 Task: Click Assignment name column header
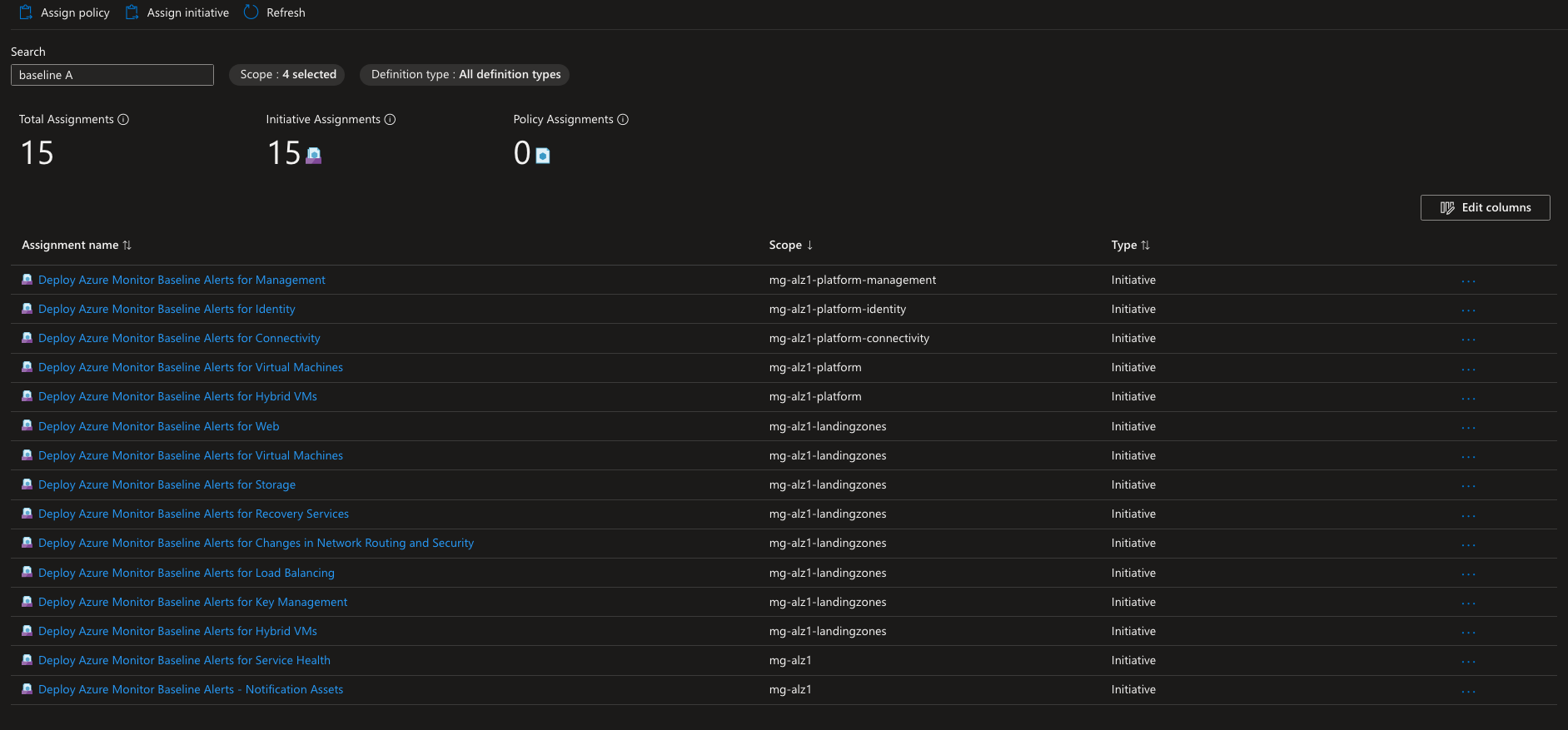tap(70, 245)
